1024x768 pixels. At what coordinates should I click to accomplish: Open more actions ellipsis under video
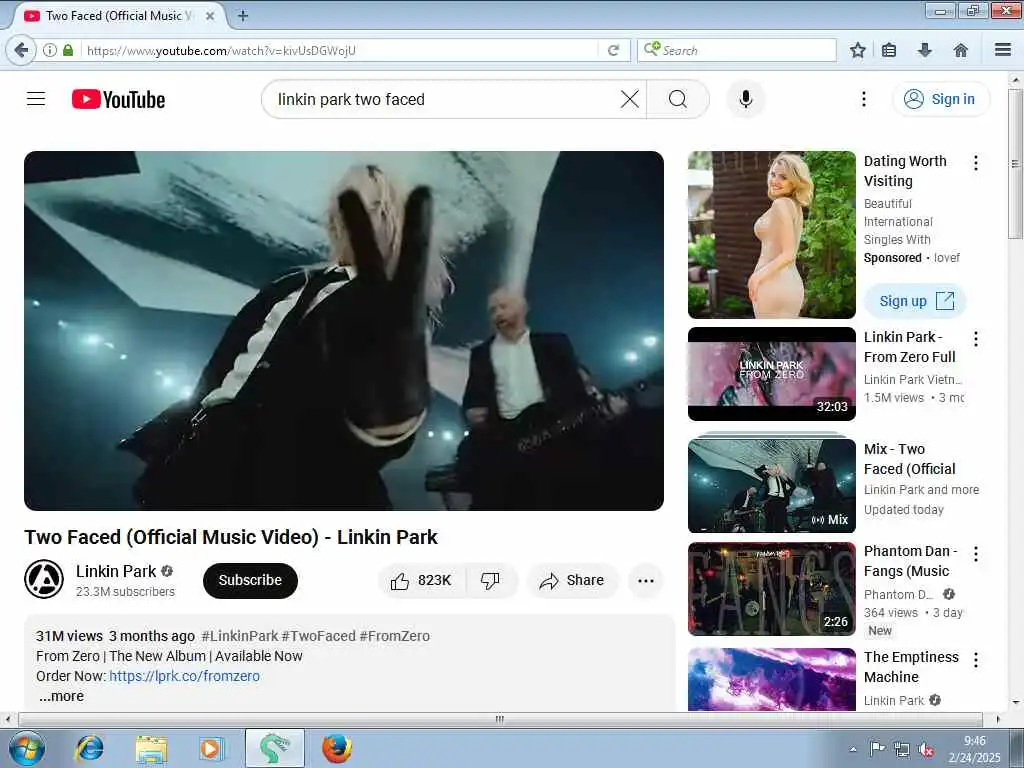646,581
